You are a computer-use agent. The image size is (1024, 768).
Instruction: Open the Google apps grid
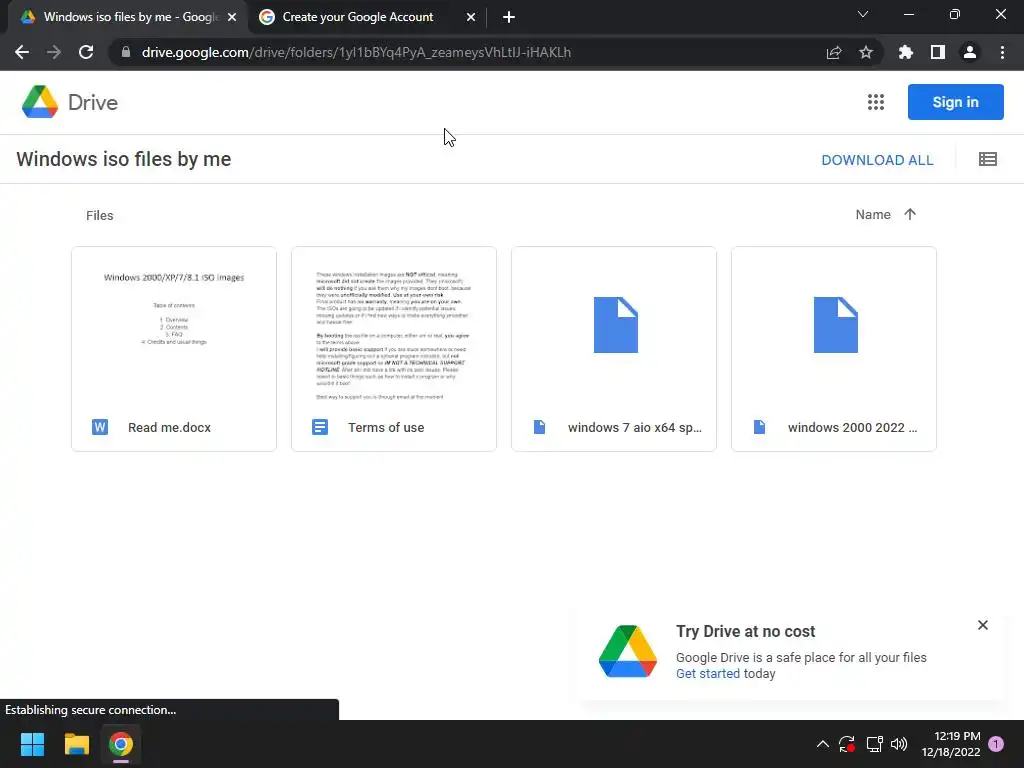(x=876, y=102)
